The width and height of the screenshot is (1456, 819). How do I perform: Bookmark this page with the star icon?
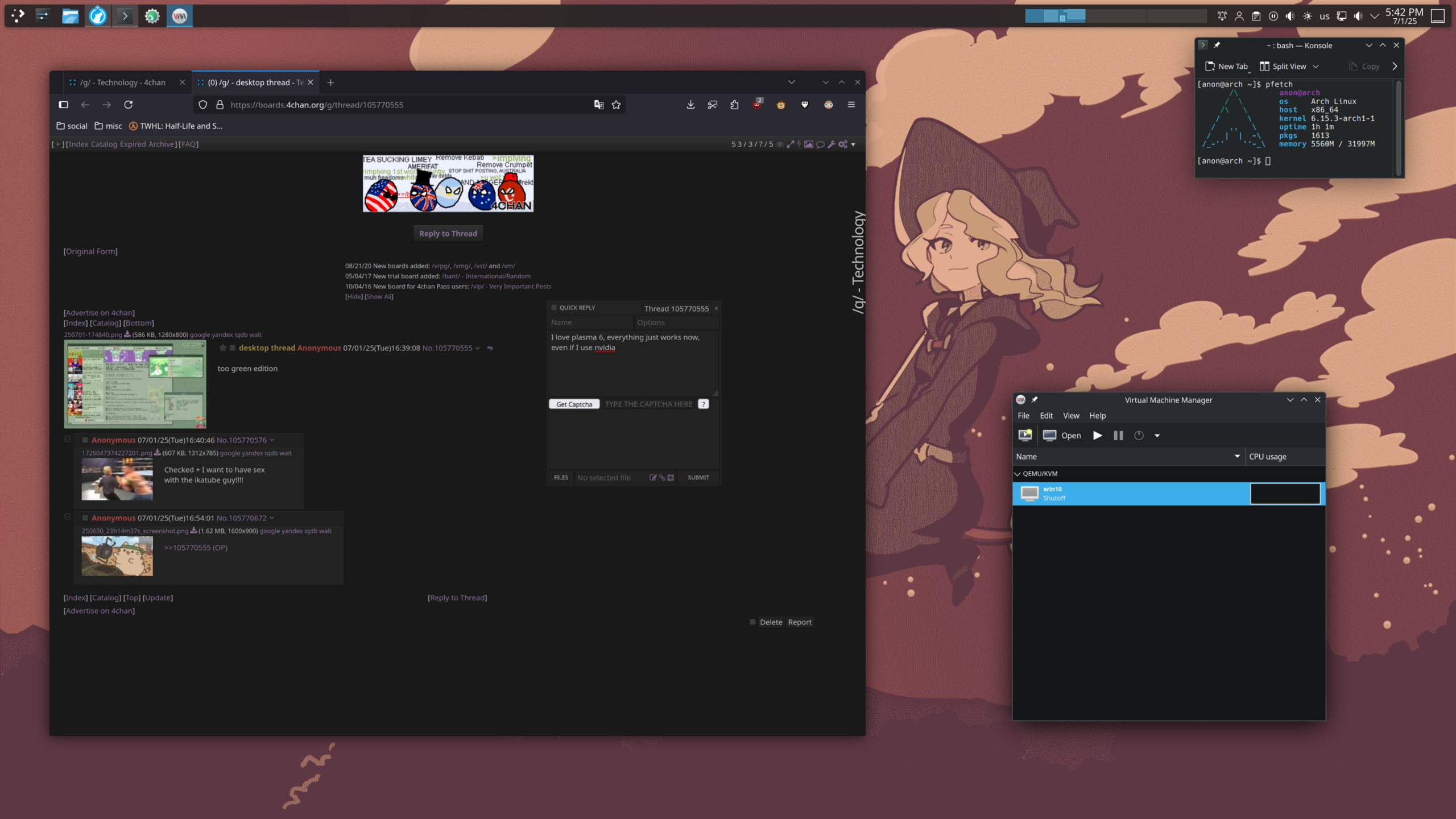tap(616, 105)
